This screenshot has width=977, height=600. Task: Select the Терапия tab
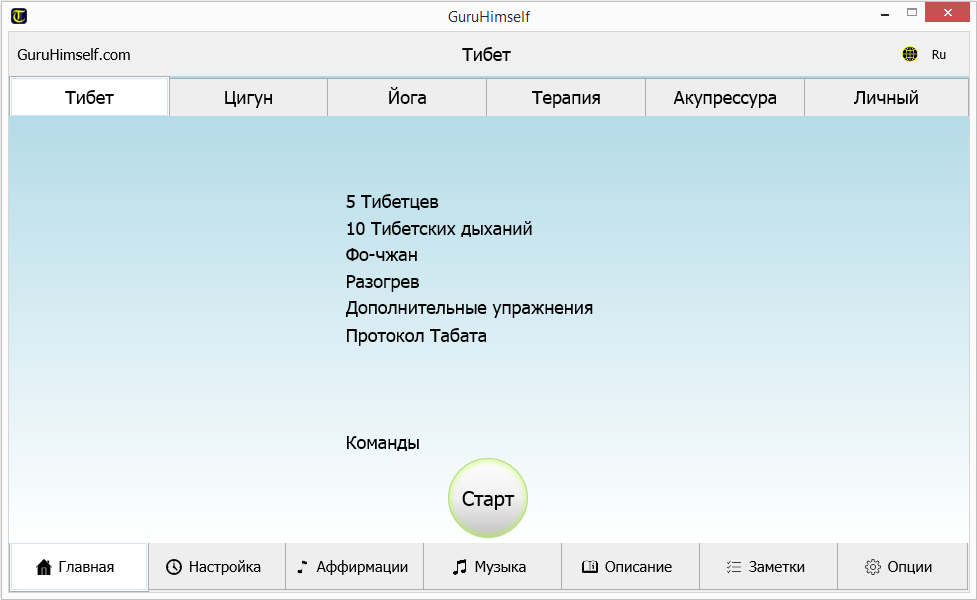[x=566, y=98]
